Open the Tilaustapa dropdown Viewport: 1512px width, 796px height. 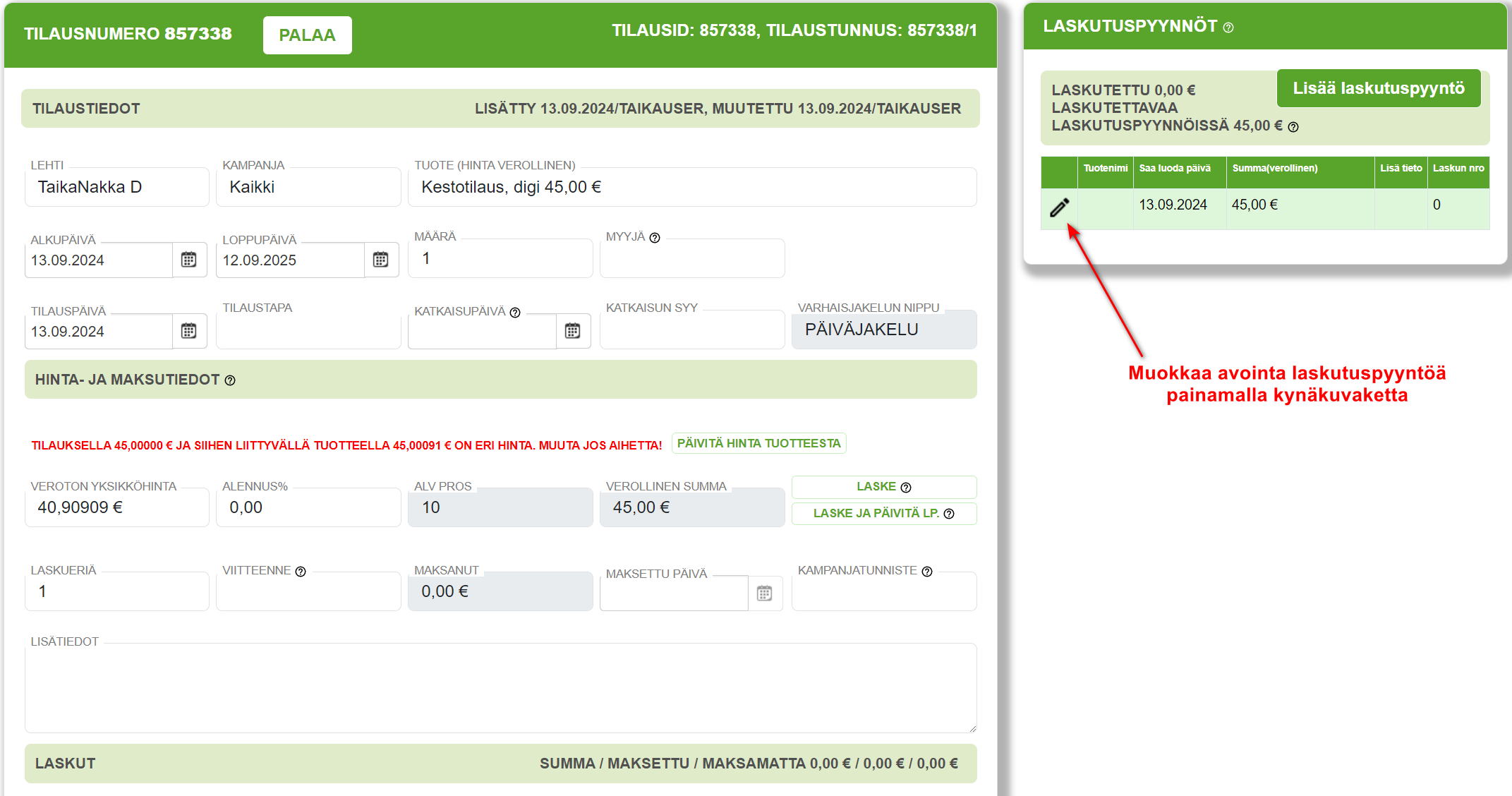309,331
